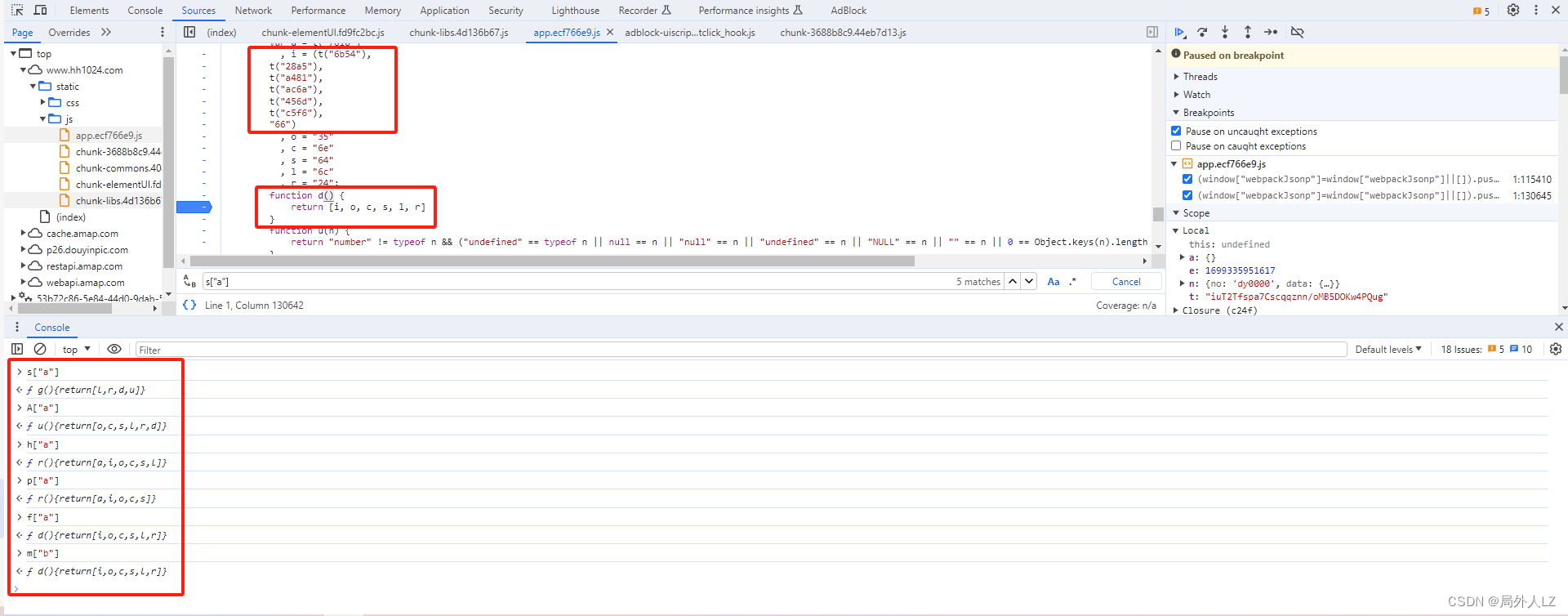Expand the Watch section
Viewport: 1568px width, 616px height.
pyautogui.click(x=1177, y=95)
